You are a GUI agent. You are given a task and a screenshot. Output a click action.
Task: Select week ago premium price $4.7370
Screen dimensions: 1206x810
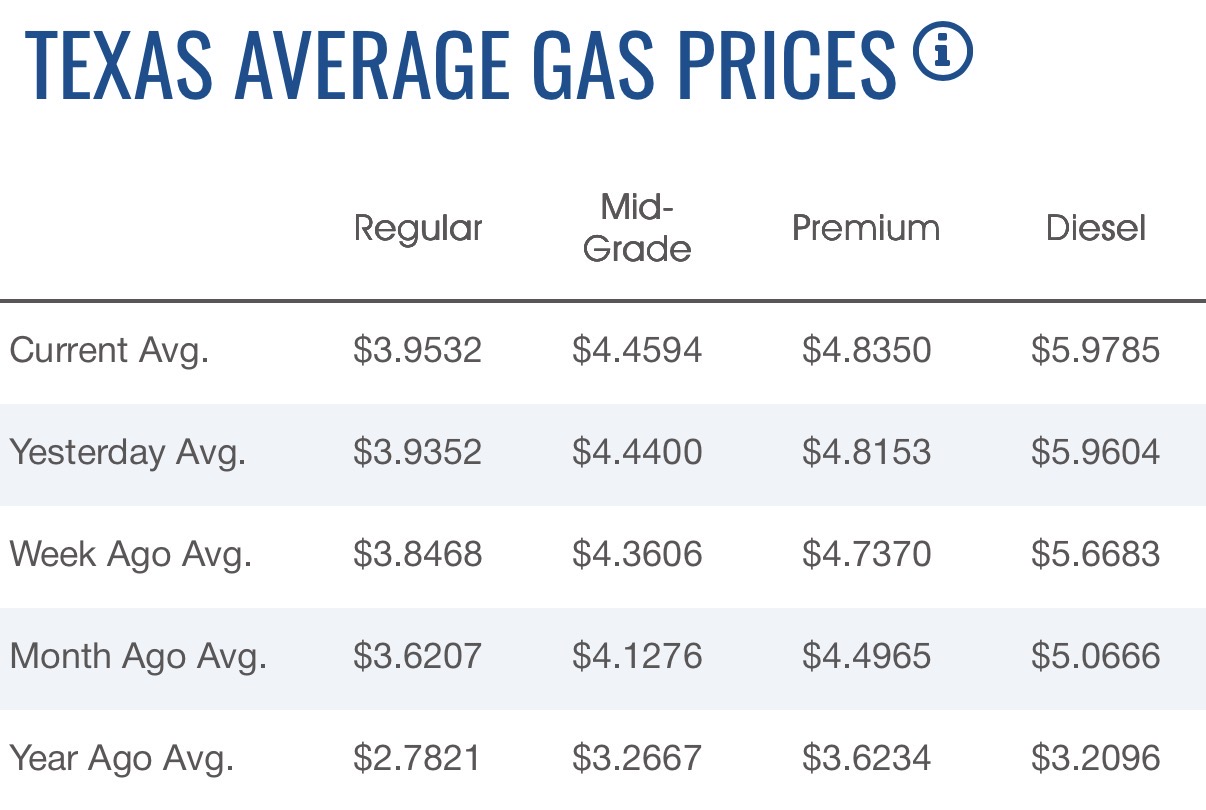(x=866, y=554)
